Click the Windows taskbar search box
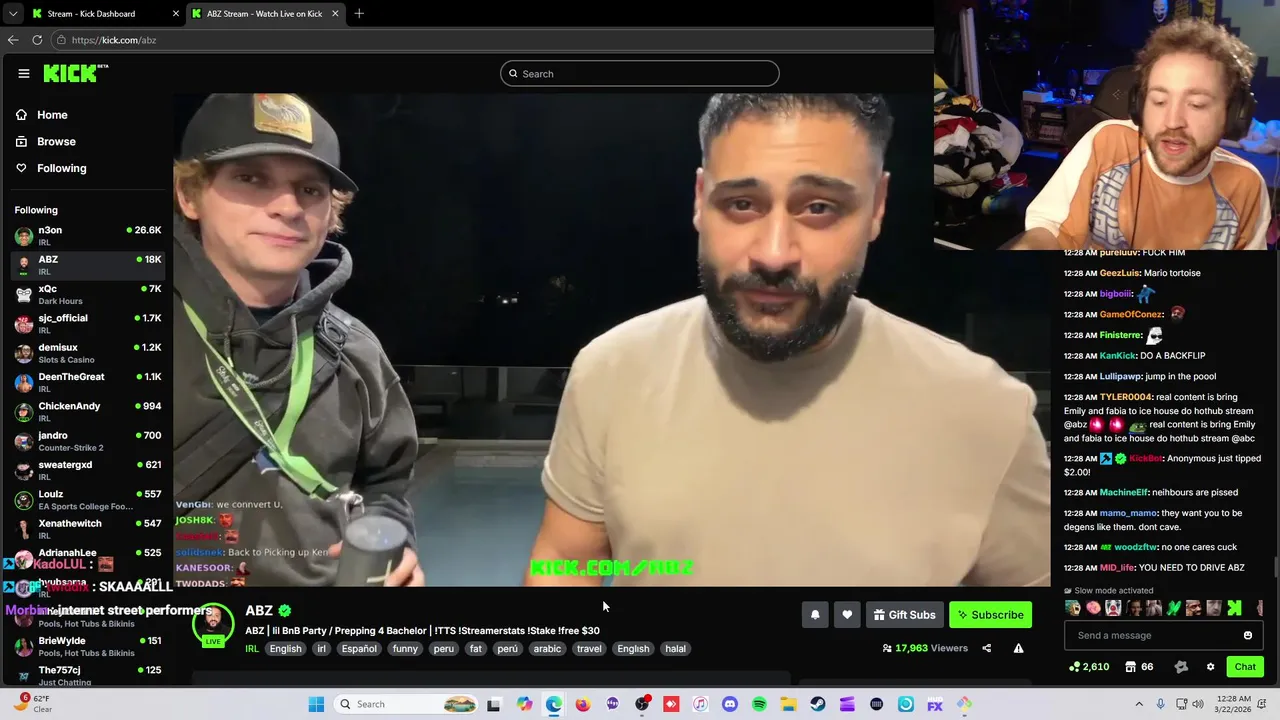The width and height of the screenshot is (1280, 720). click(405, 705)
